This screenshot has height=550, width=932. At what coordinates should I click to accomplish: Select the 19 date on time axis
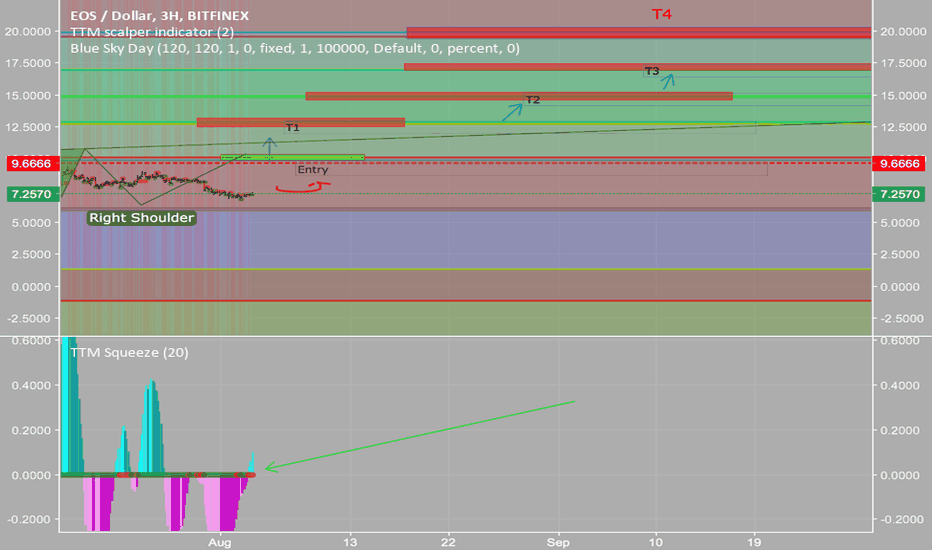tap(754, 542)
